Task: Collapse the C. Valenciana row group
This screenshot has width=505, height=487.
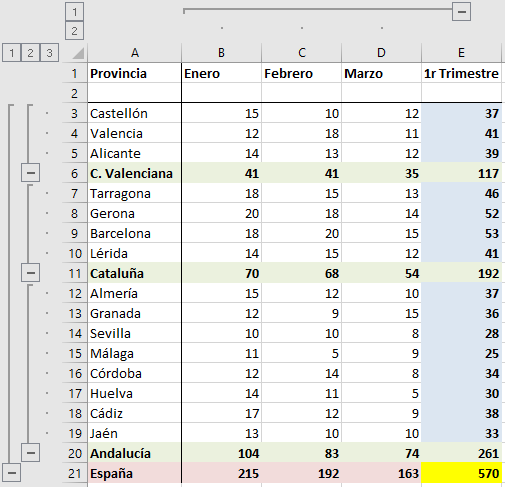Action: pyautogui.click(x=30, y=173)
